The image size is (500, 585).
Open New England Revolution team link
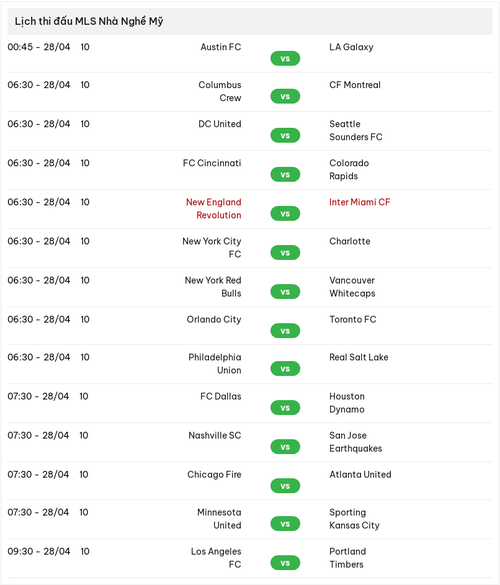[x=213, y=209]
